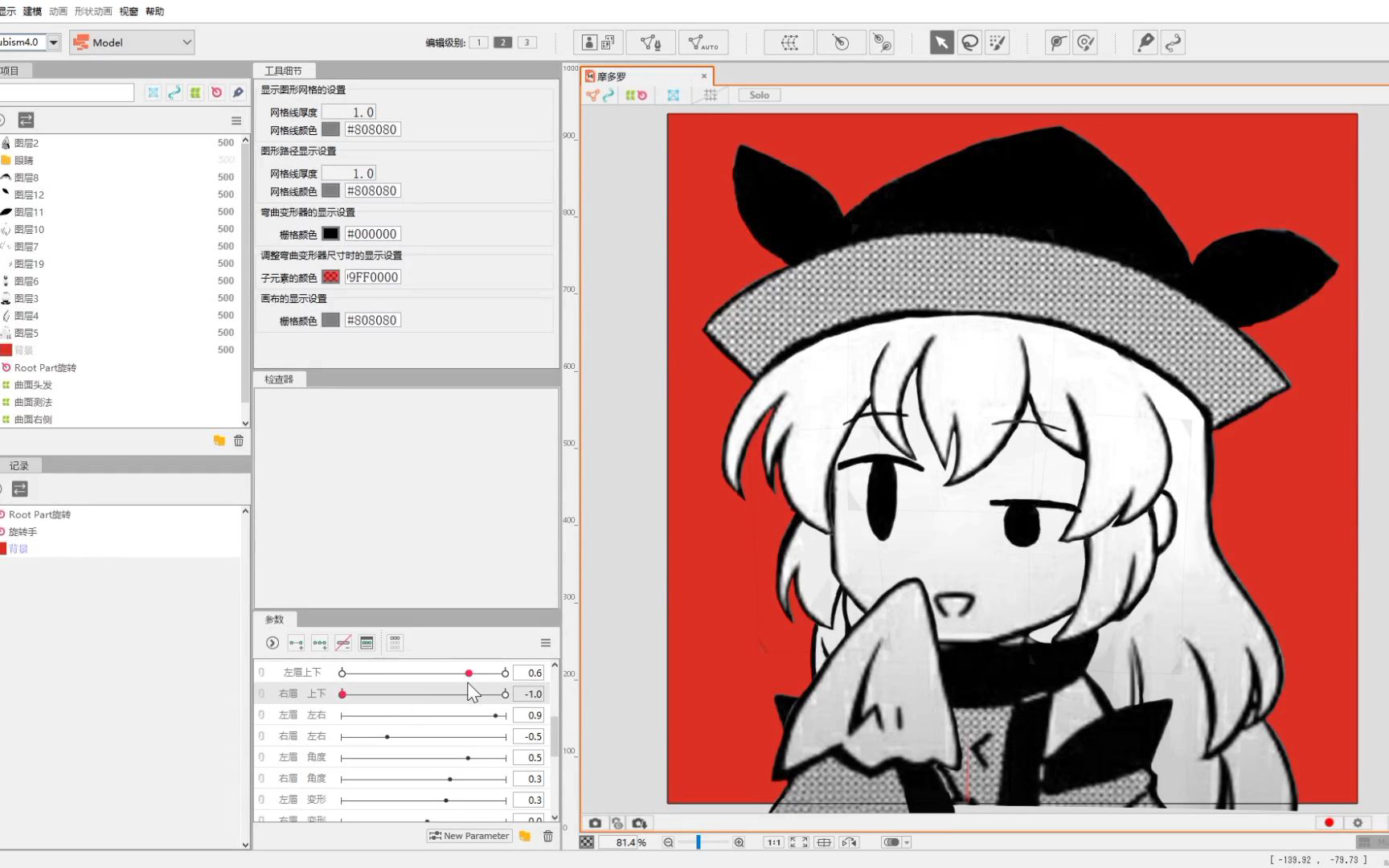1389x868 pixels.
Task: Open the 建模 (Modeling) menu
Action: (x=32, y=11)
